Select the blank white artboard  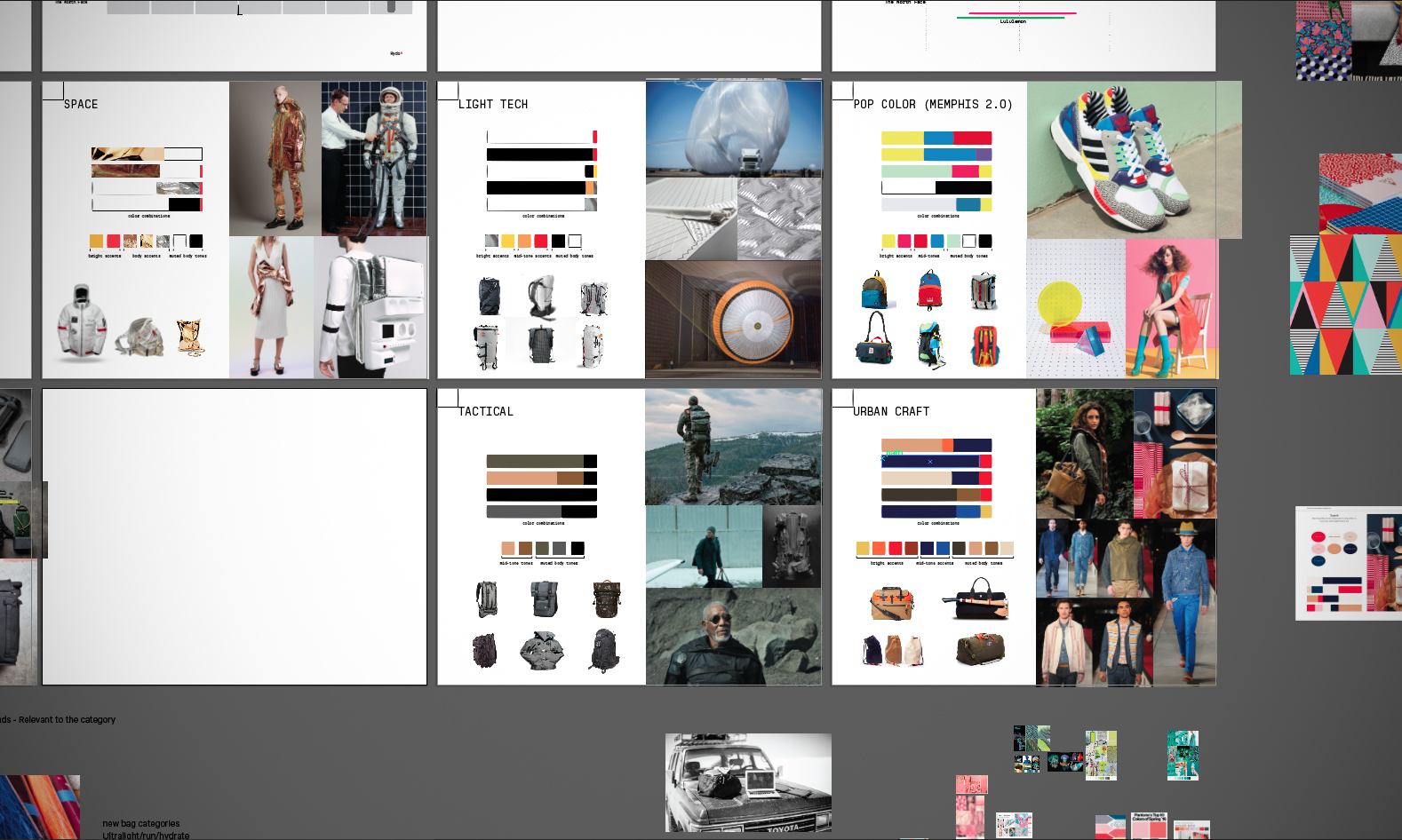tap(235, 536)
